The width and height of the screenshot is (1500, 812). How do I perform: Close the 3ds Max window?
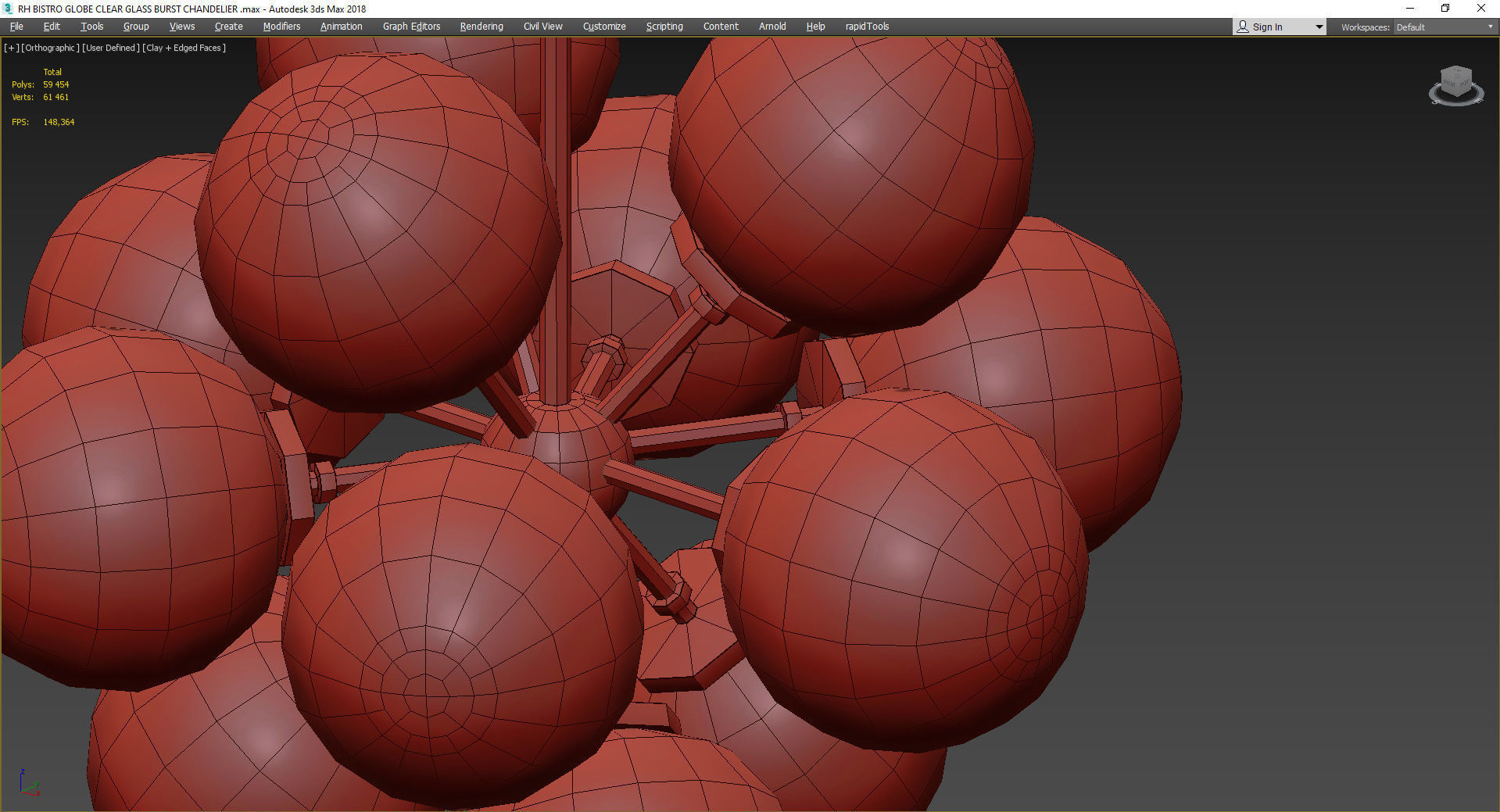pos(1481,9)
